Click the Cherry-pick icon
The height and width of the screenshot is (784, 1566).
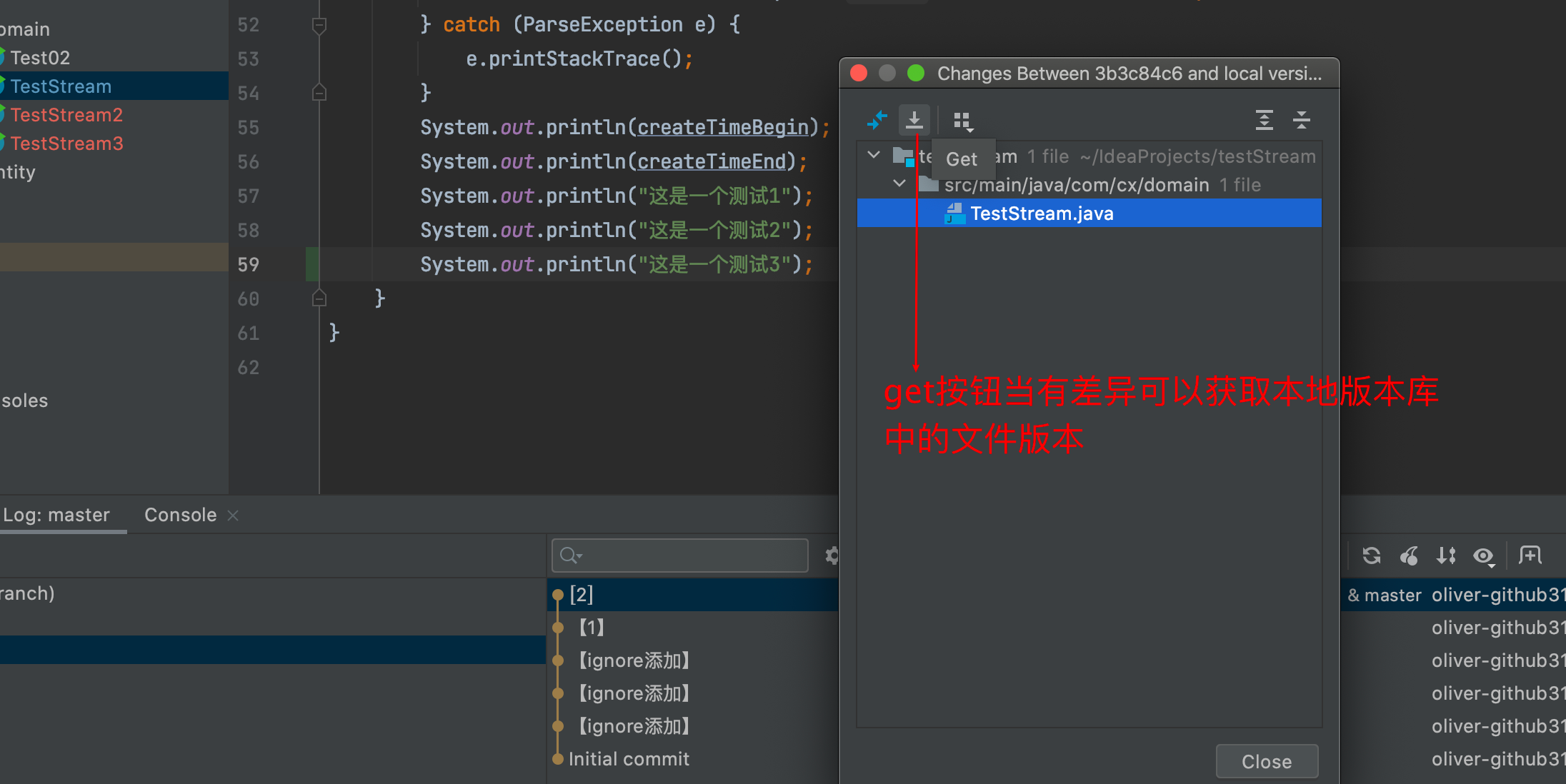click(1409, 556)
